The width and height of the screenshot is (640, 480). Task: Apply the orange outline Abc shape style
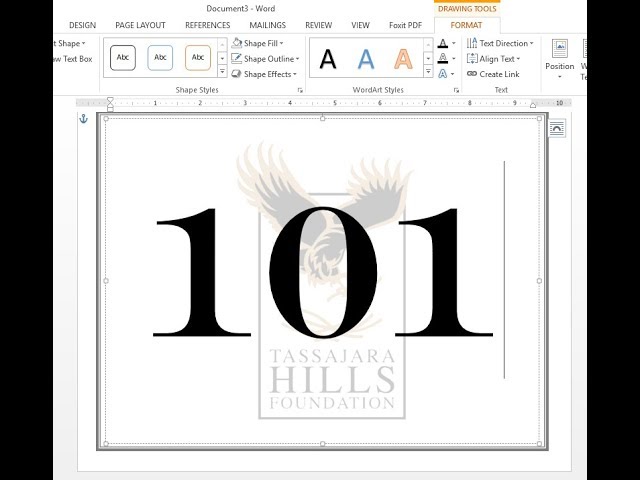coord(198,58)
